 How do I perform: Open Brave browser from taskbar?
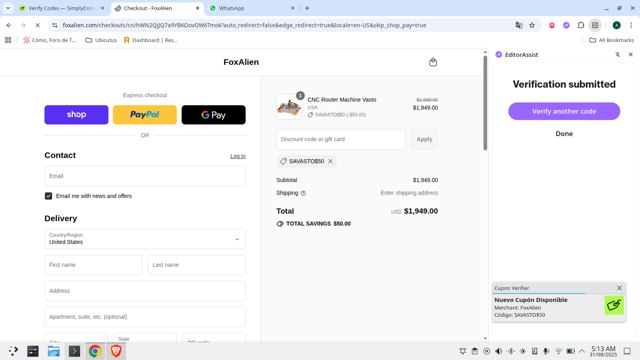(x=116, y=351)
